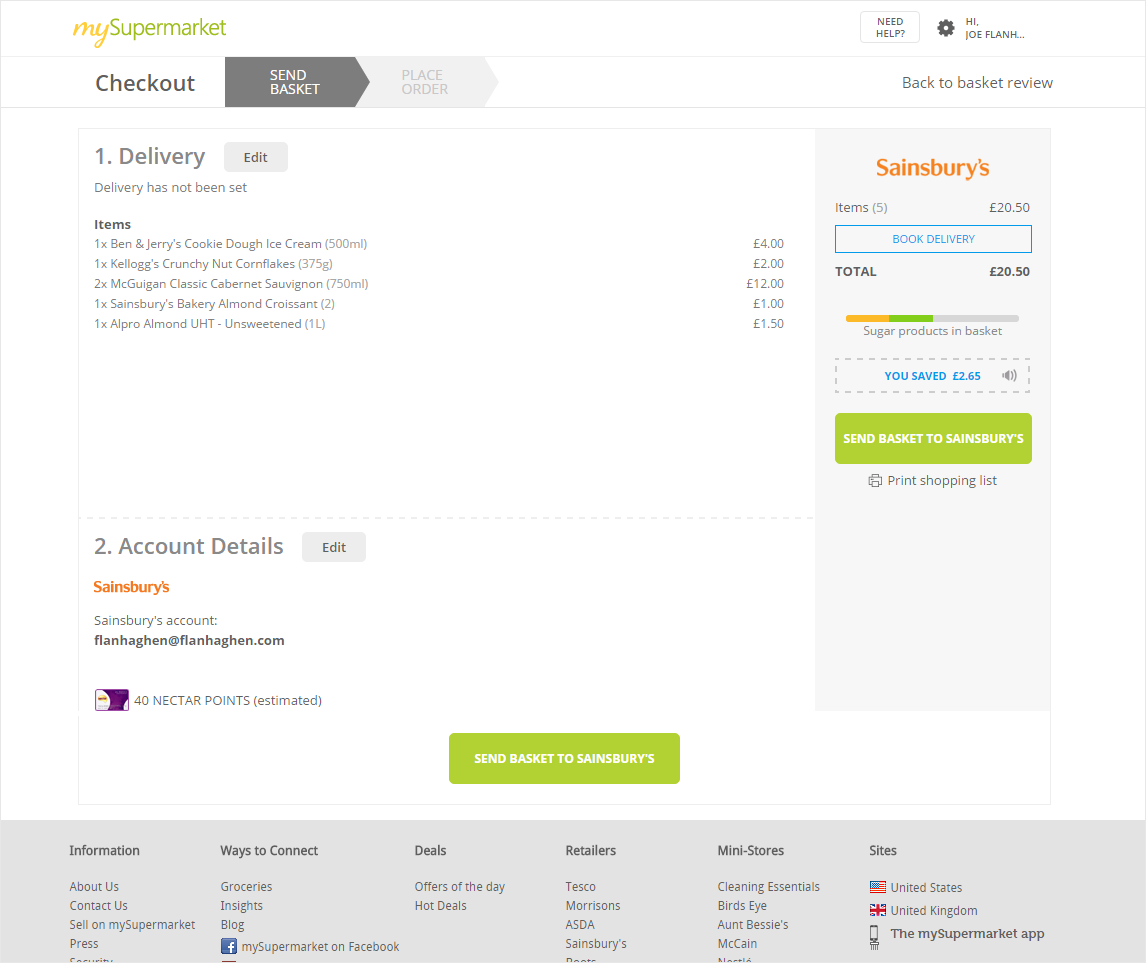The height and width of the screenshot is (963, 1146).
Task: Click bottom Send Basket to Sainsbury's button
Action: [x=564, y=758]
